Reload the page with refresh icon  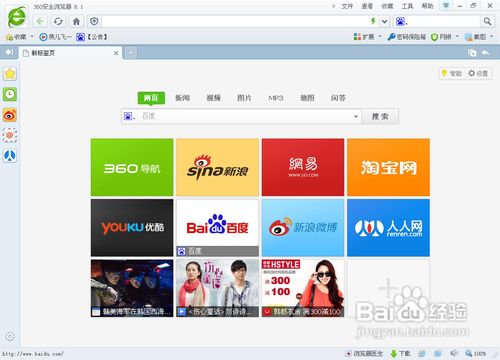point(58,22)
